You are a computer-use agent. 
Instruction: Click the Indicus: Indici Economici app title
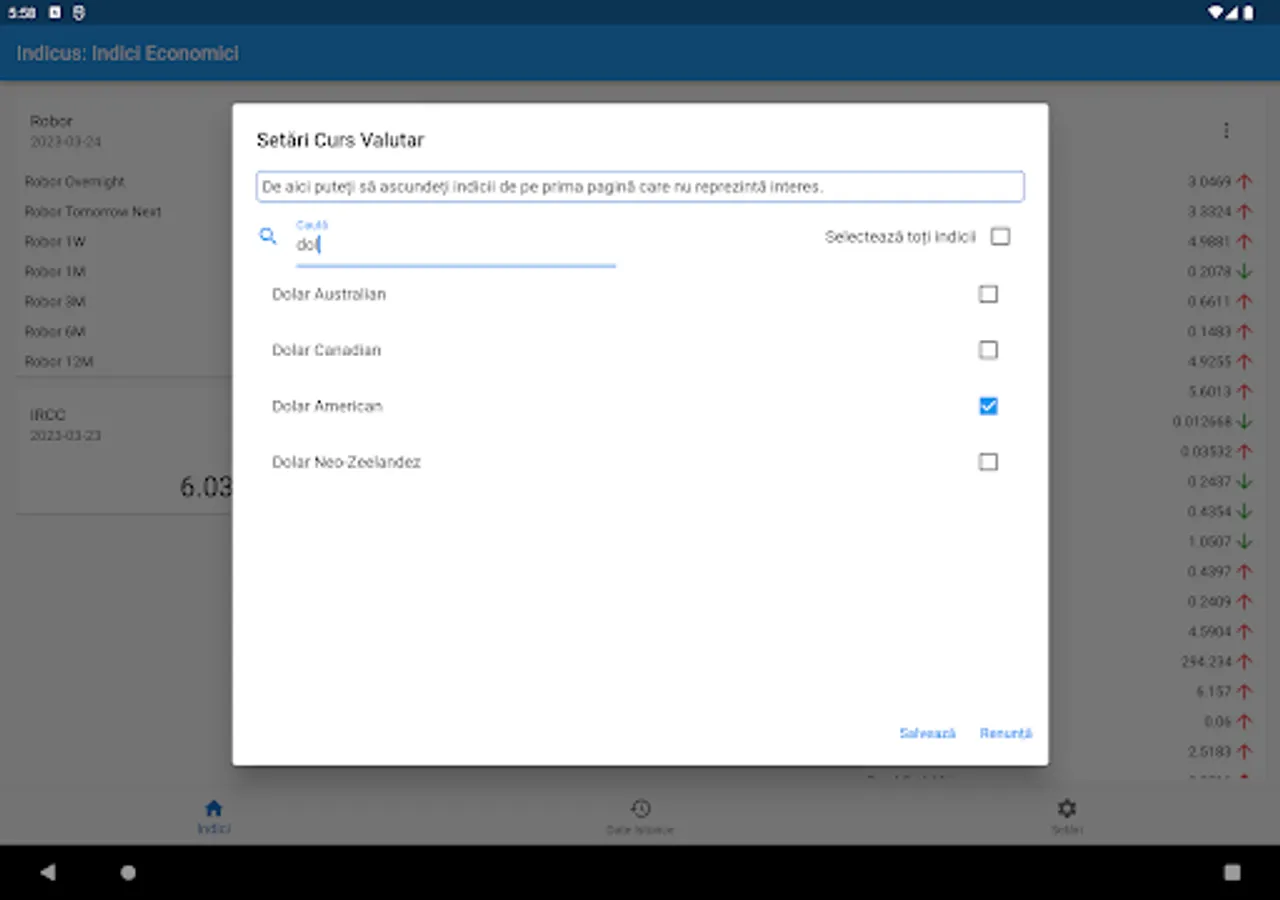127,53
